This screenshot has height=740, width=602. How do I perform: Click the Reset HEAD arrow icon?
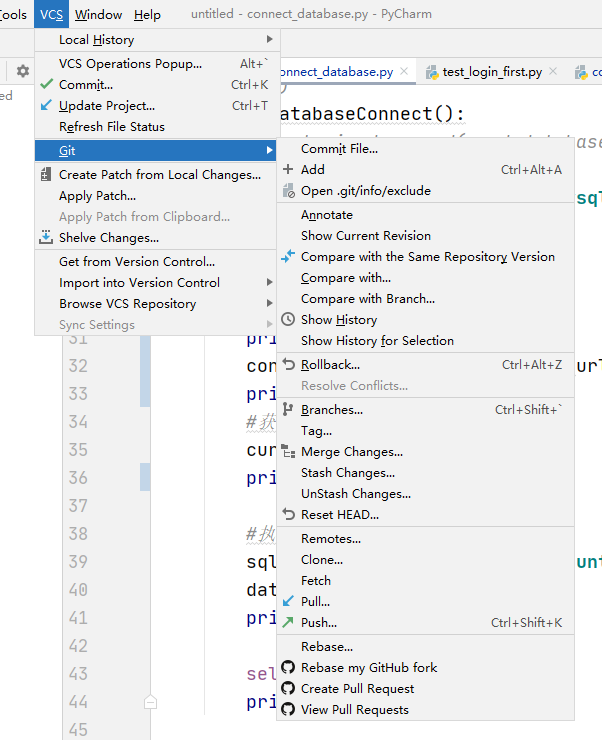click(288, 514)
